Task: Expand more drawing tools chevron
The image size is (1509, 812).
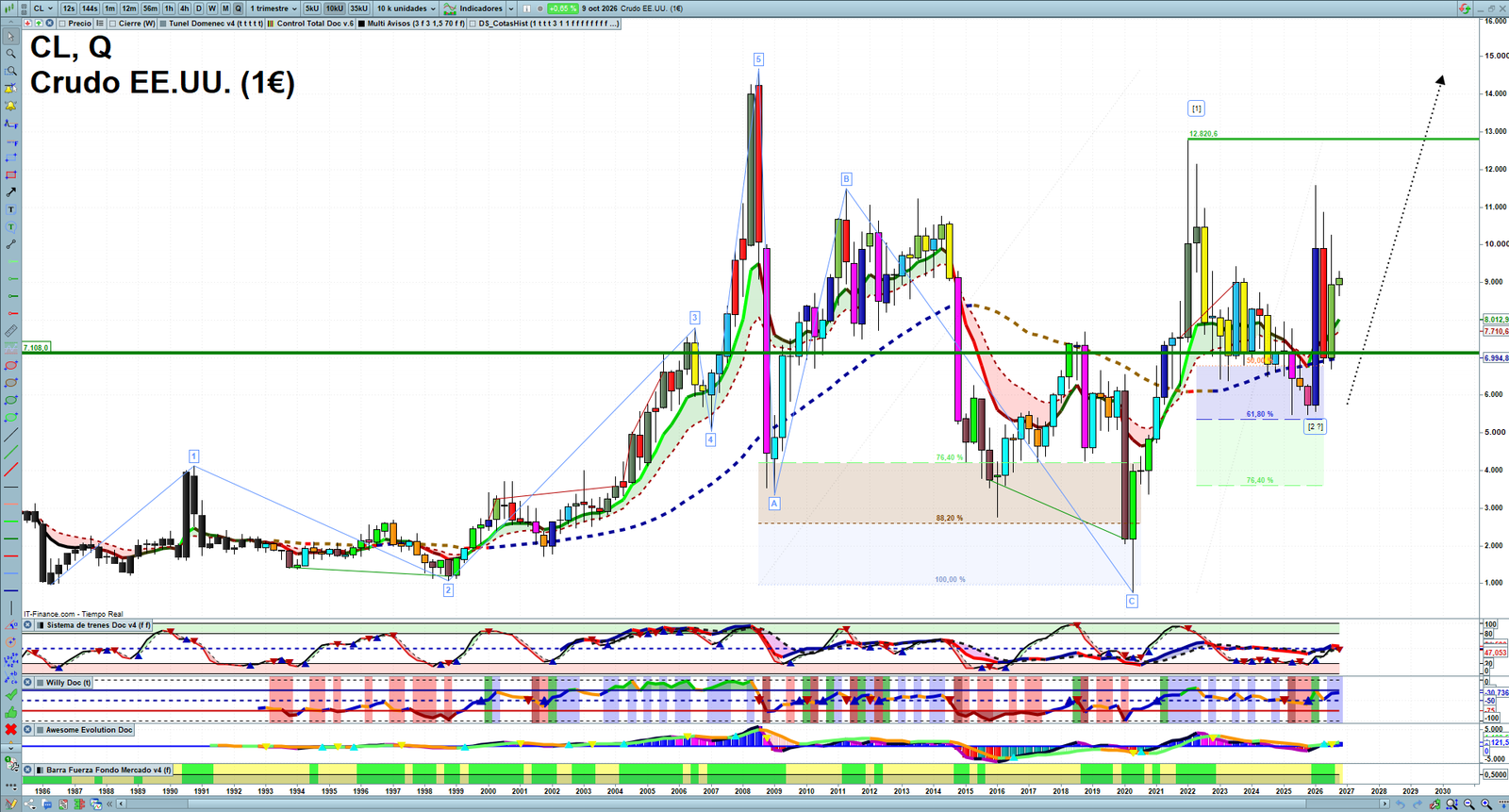Action: [x=10, y=748]
